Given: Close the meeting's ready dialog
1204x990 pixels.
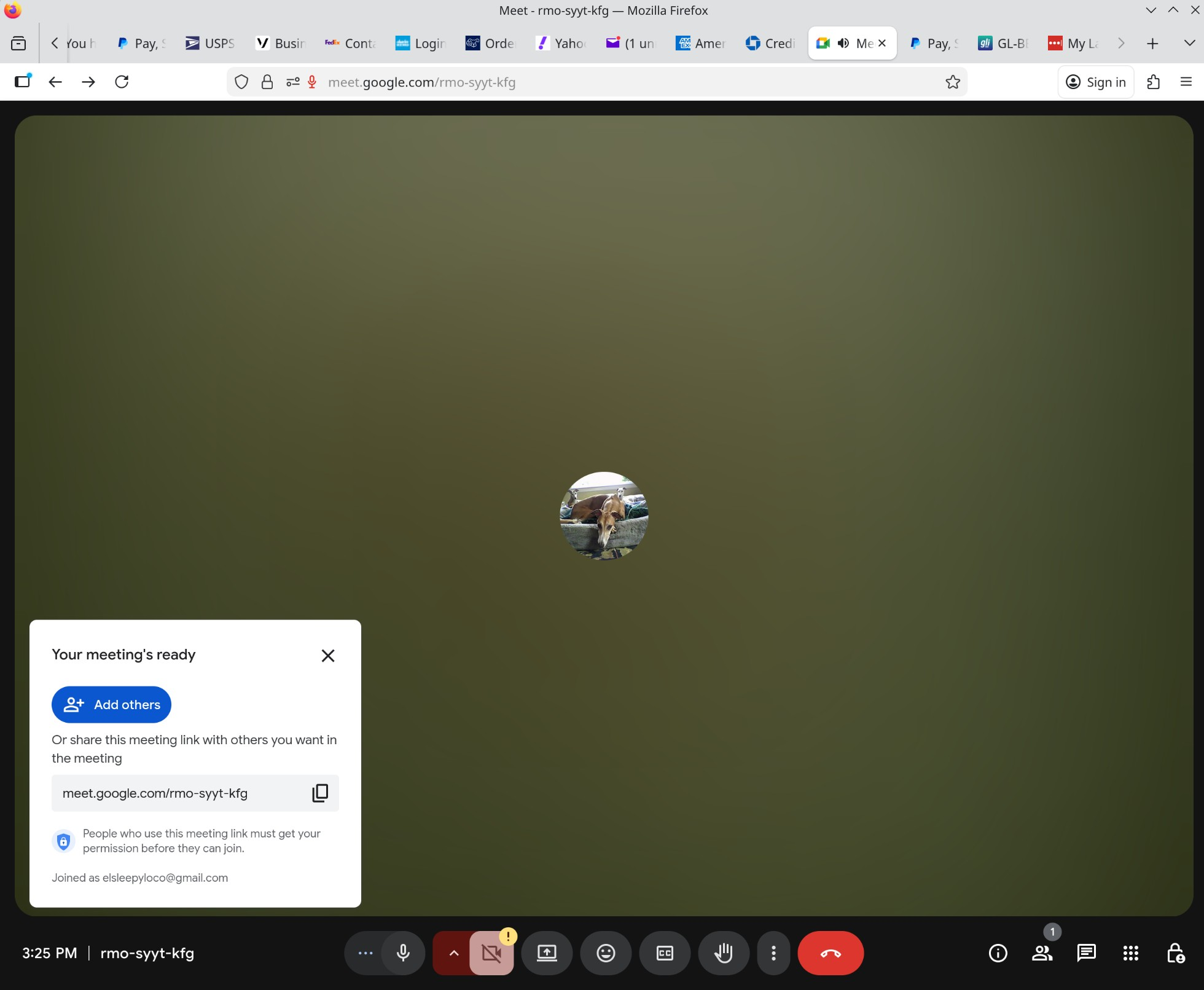Looking at the screenshot, I should coord(328,656).
